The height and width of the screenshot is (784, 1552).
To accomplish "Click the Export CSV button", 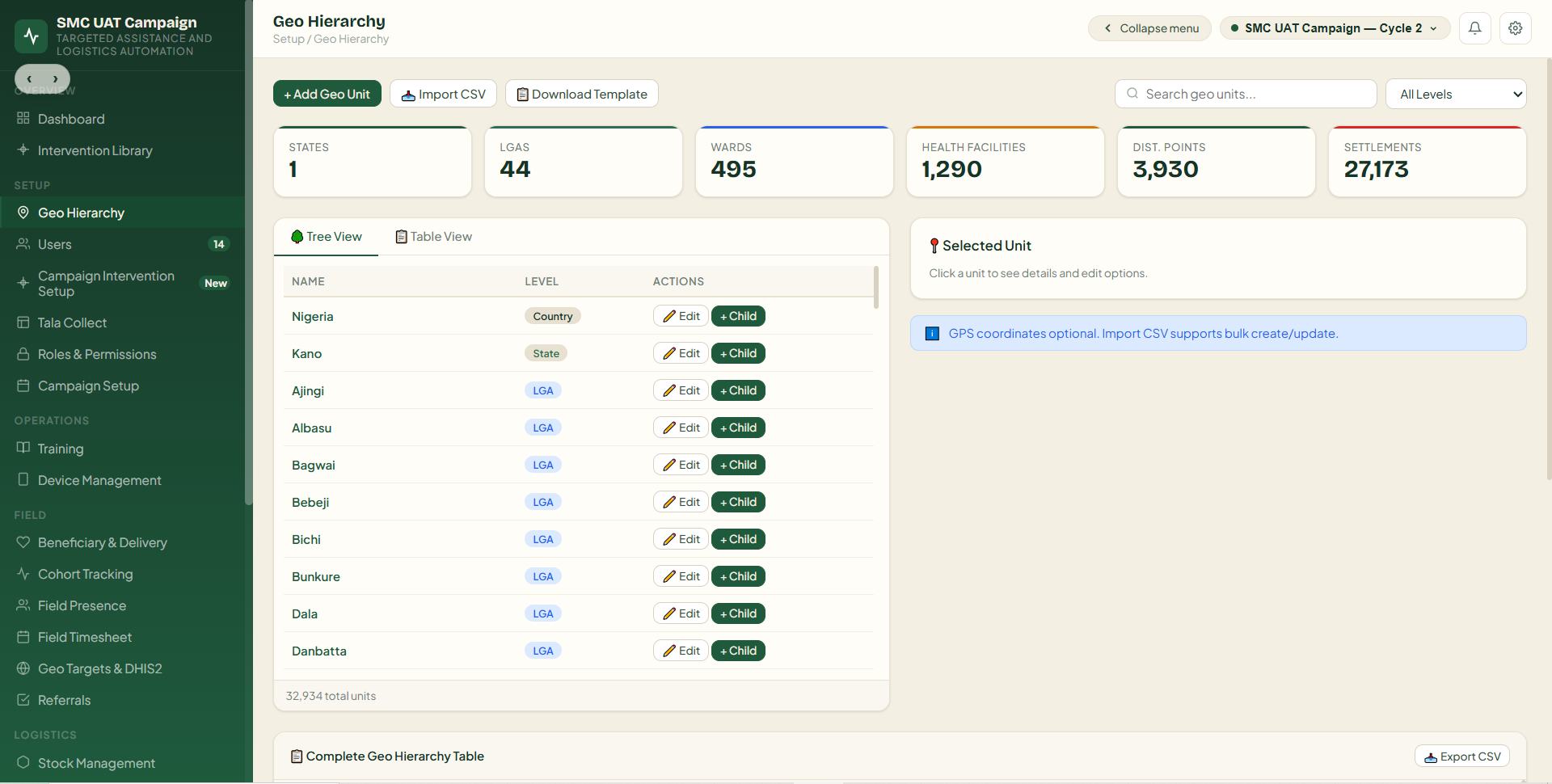I will pyautogui.click(x=1462, y=757).
